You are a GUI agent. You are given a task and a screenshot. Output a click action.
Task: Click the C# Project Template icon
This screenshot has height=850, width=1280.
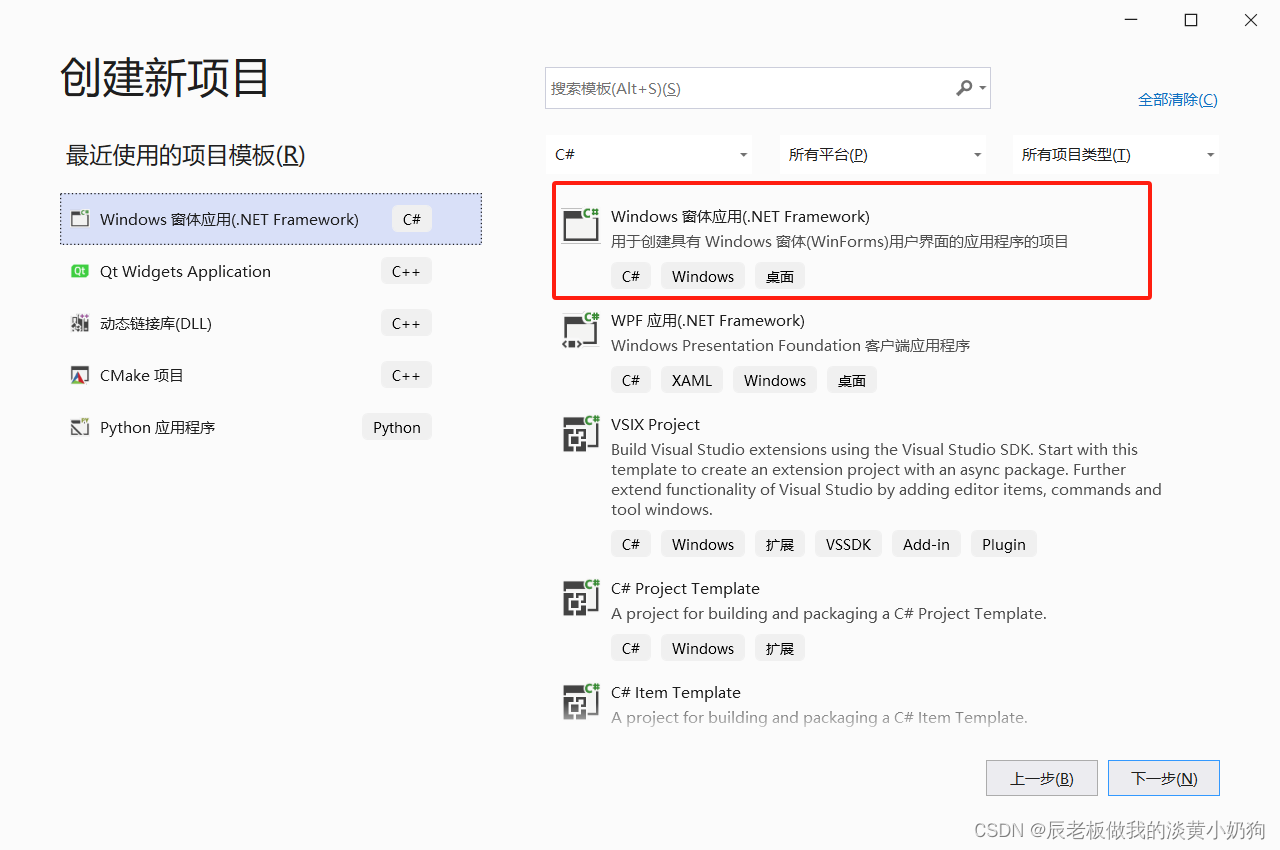(x=581, y=597)
